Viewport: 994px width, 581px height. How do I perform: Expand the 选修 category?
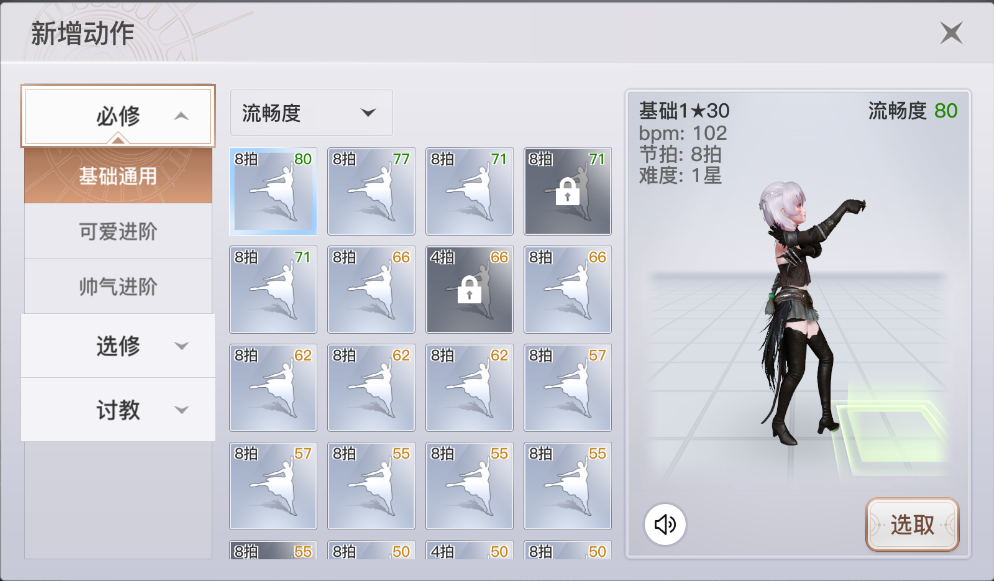click(118, 346)
